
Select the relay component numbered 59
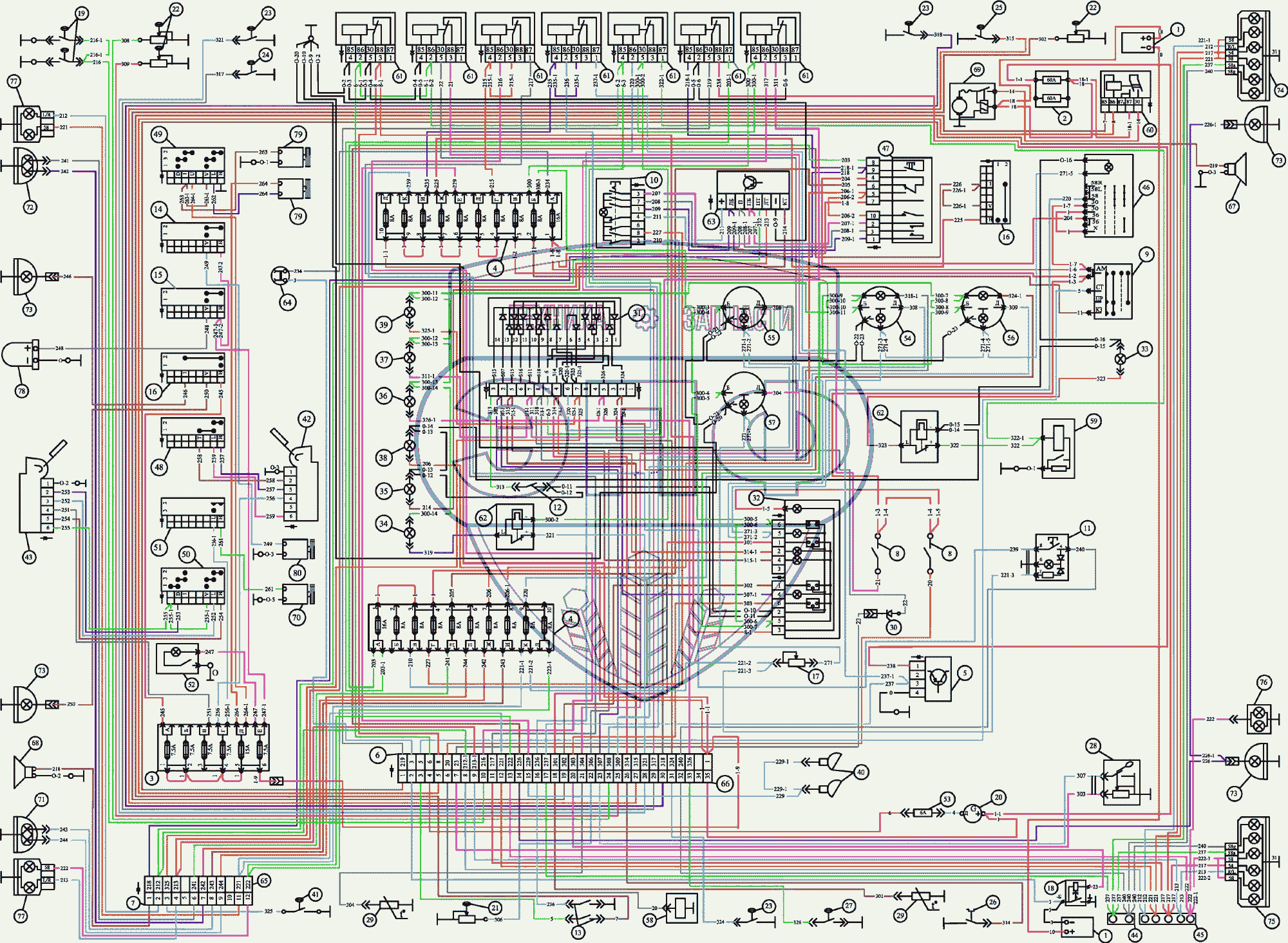[1057, 448]
